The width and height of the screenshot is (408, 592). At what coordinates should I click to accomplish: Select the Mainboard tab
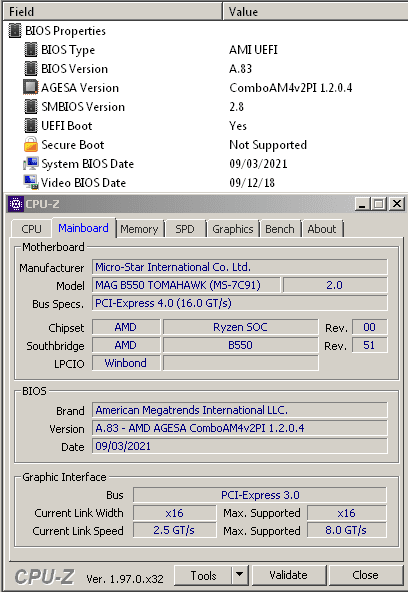pos(83,228)
